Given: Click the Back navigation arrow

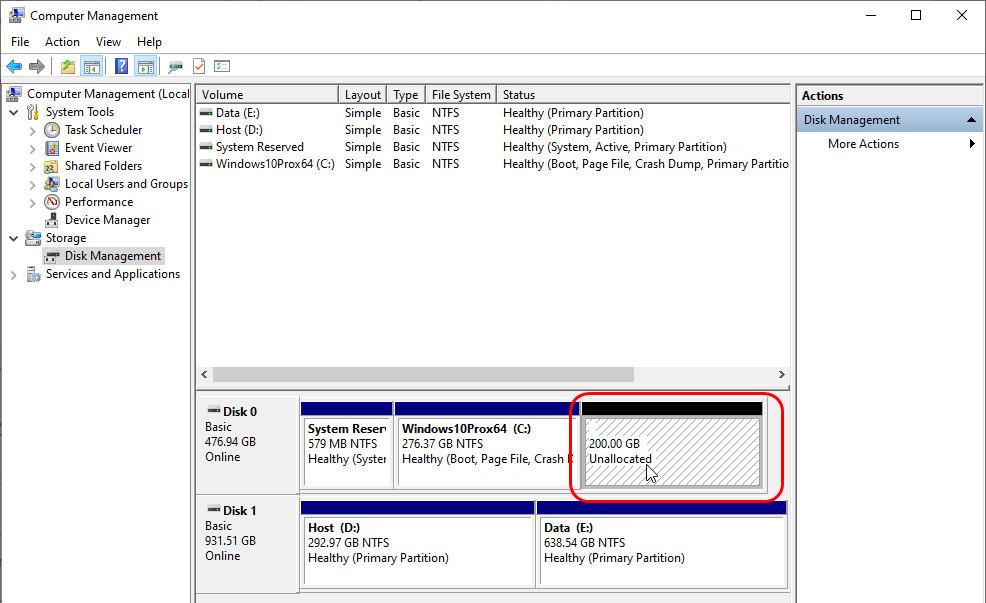Looking at the screenshot, I should [x=15, y=66].
